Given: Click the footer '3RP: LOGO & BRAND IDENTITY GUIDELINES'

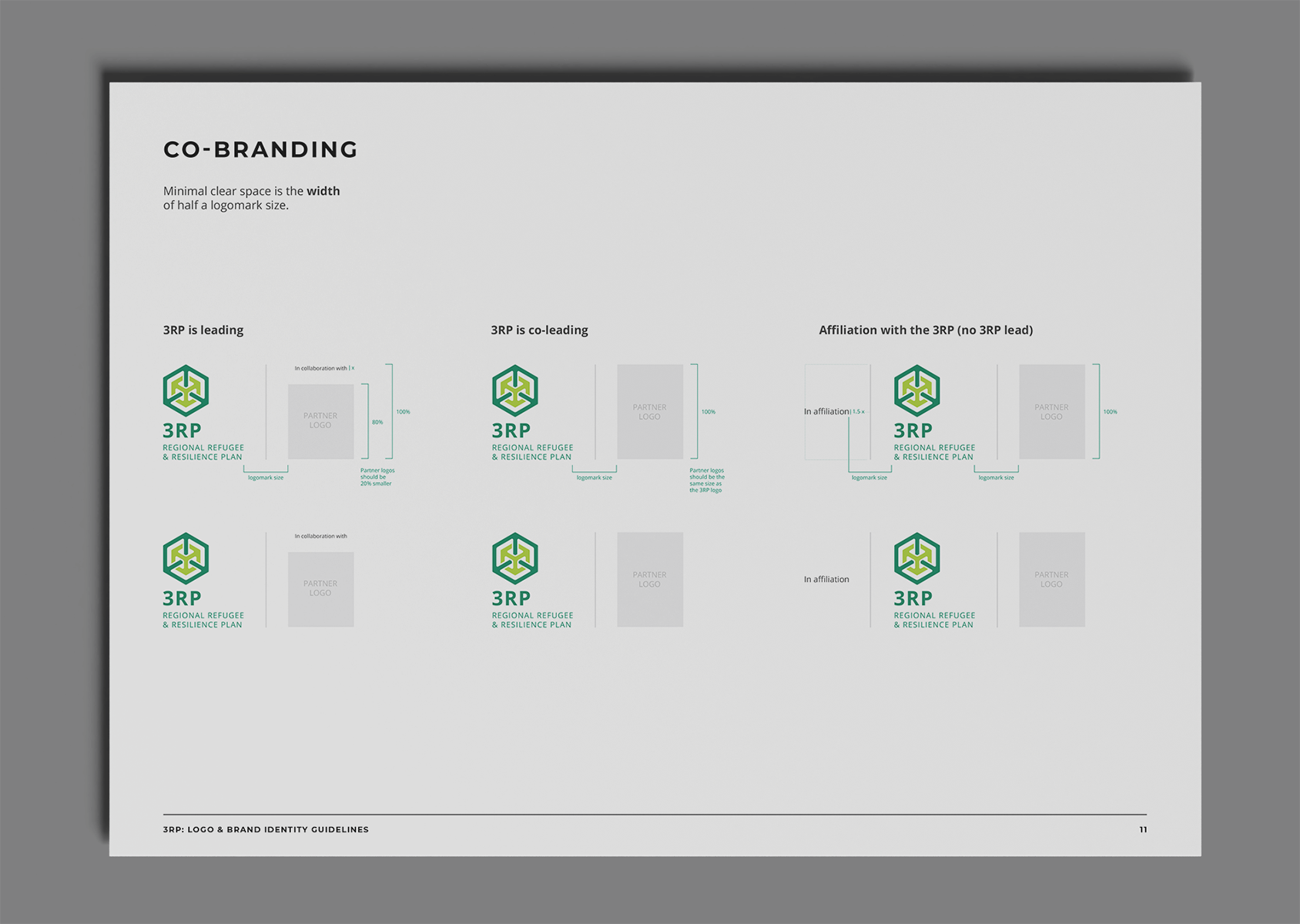Looking at the screenshot, I should (x=266, y=829).
